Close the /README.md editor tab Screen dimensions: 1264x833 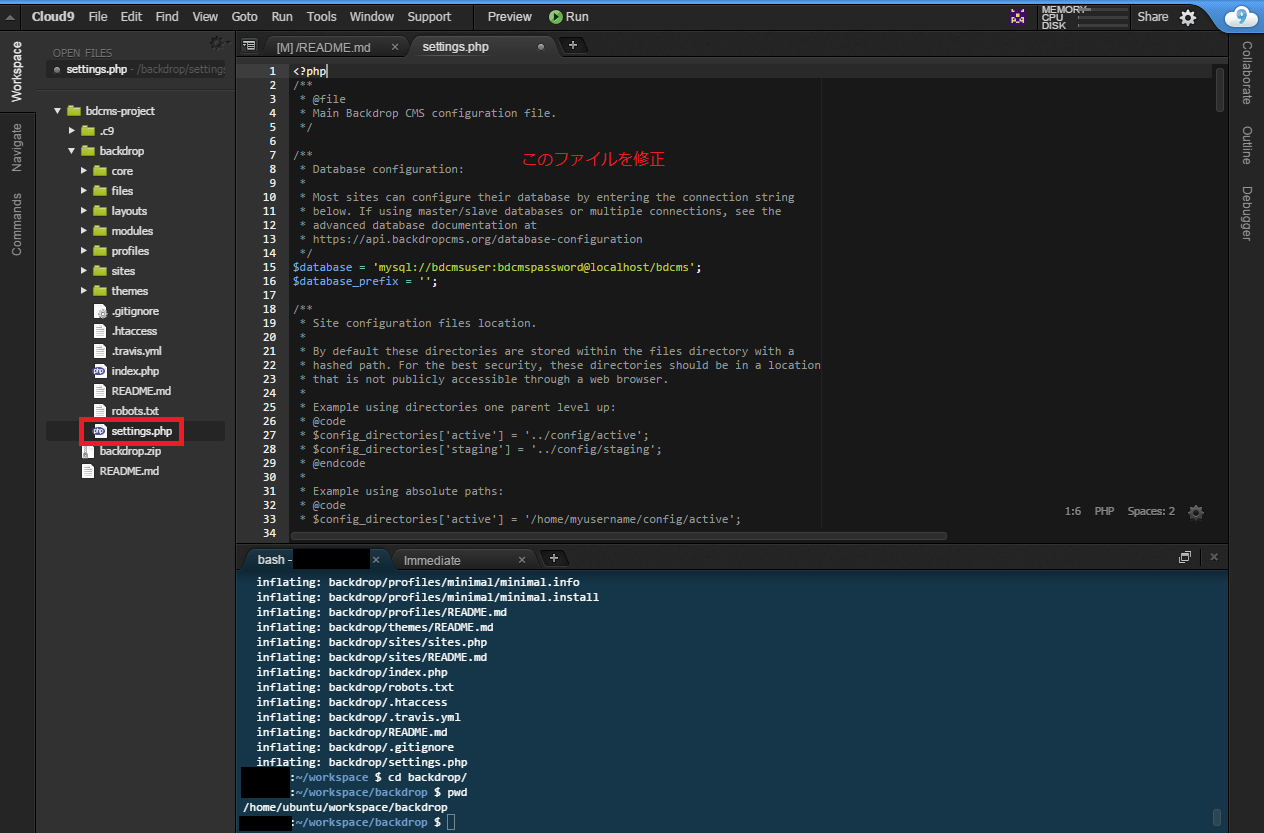click(x=395, y=47)
